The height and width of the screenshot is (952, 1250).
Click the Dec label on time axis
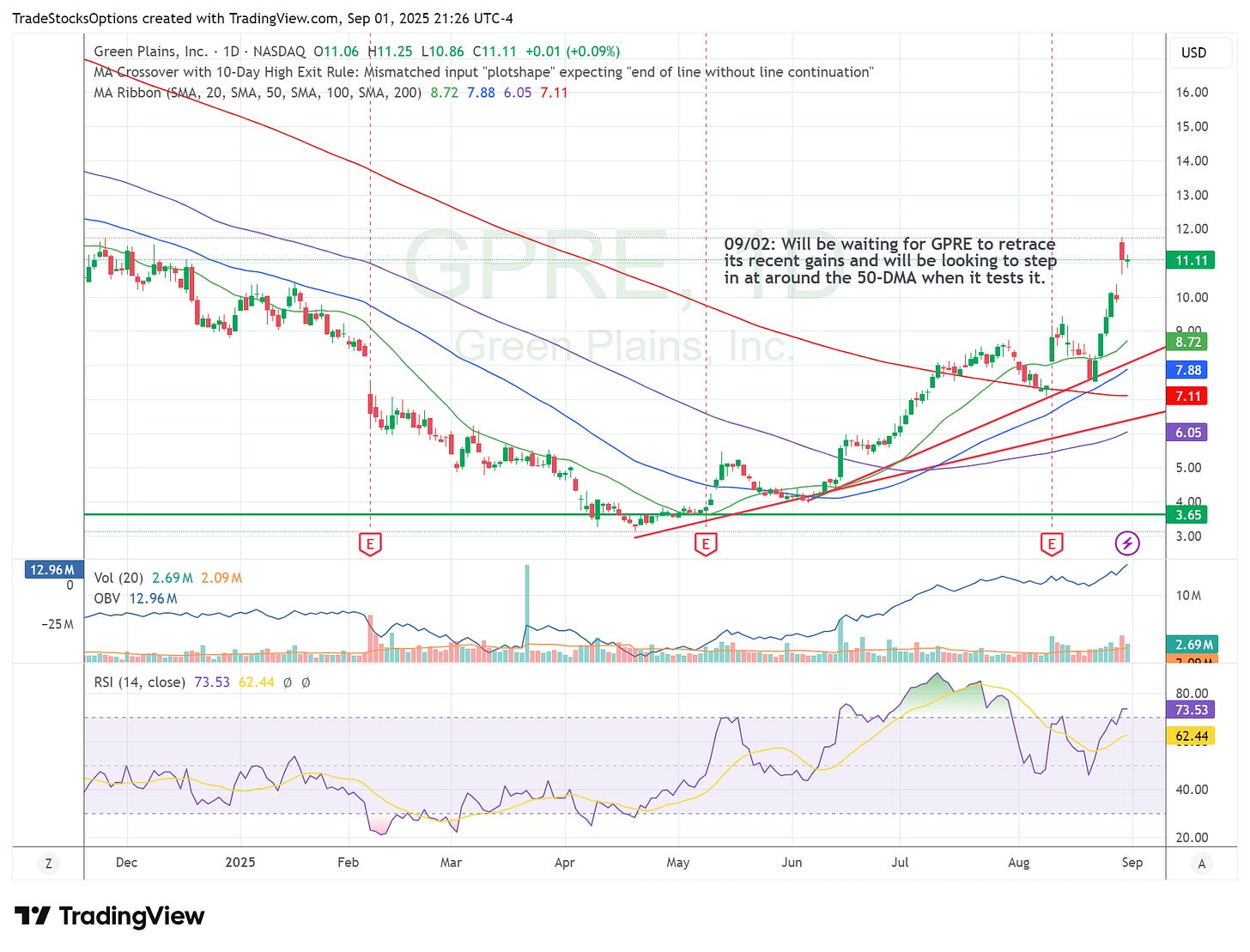pos(126,863)
